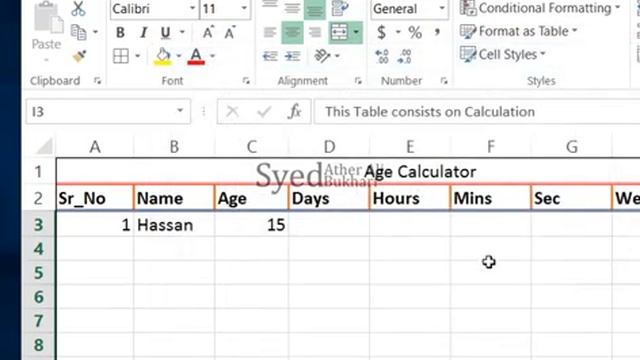Align text right in cell

pyautogui.click(x=315, y=32)
